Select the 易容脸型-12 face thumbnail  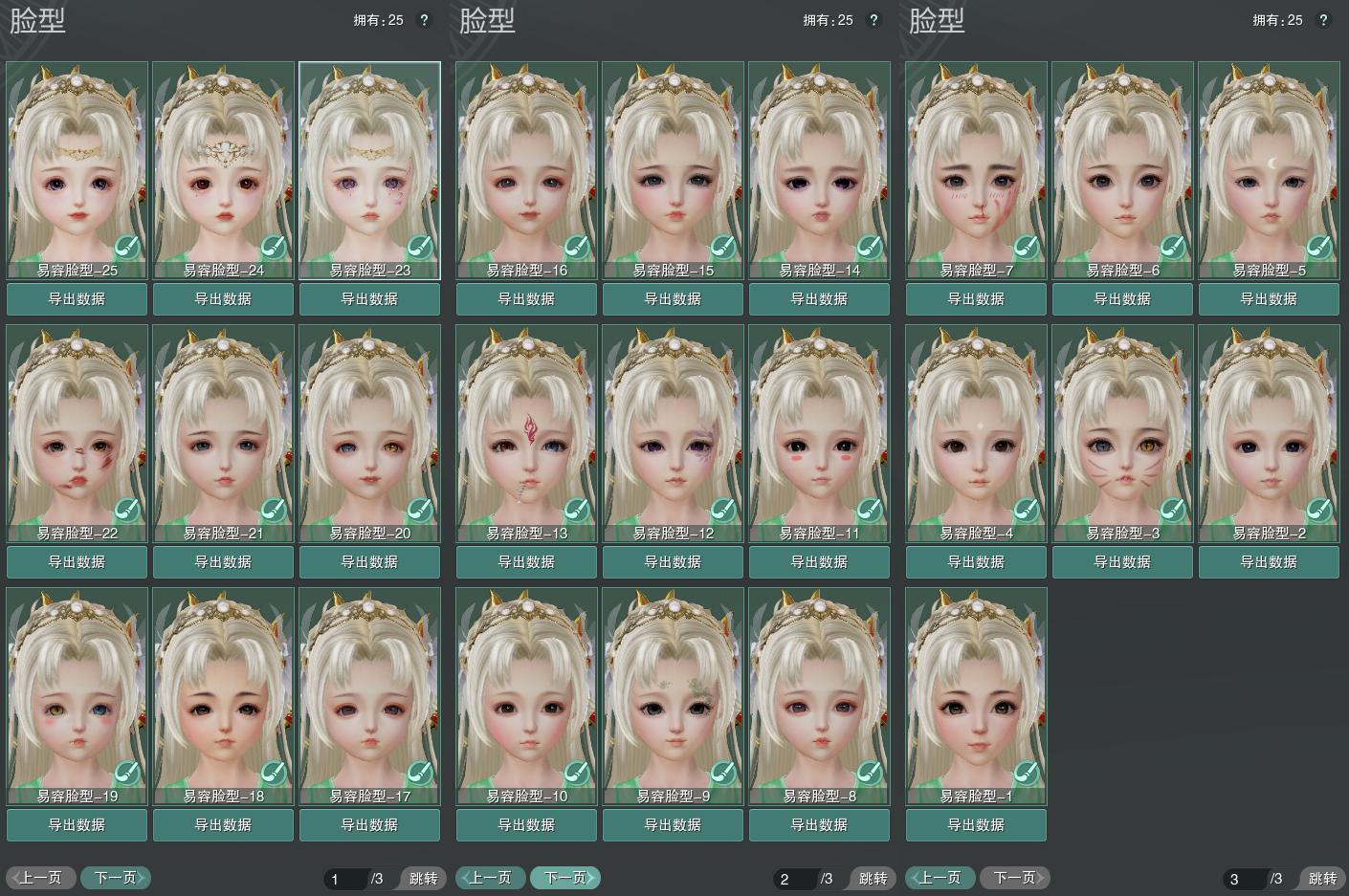(x=674, y=433)
